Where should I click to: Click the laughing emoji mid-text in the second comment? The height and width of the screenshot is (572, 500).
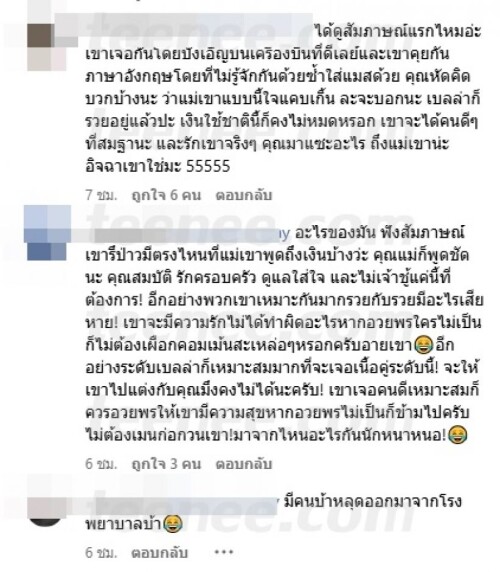point(423,345)
